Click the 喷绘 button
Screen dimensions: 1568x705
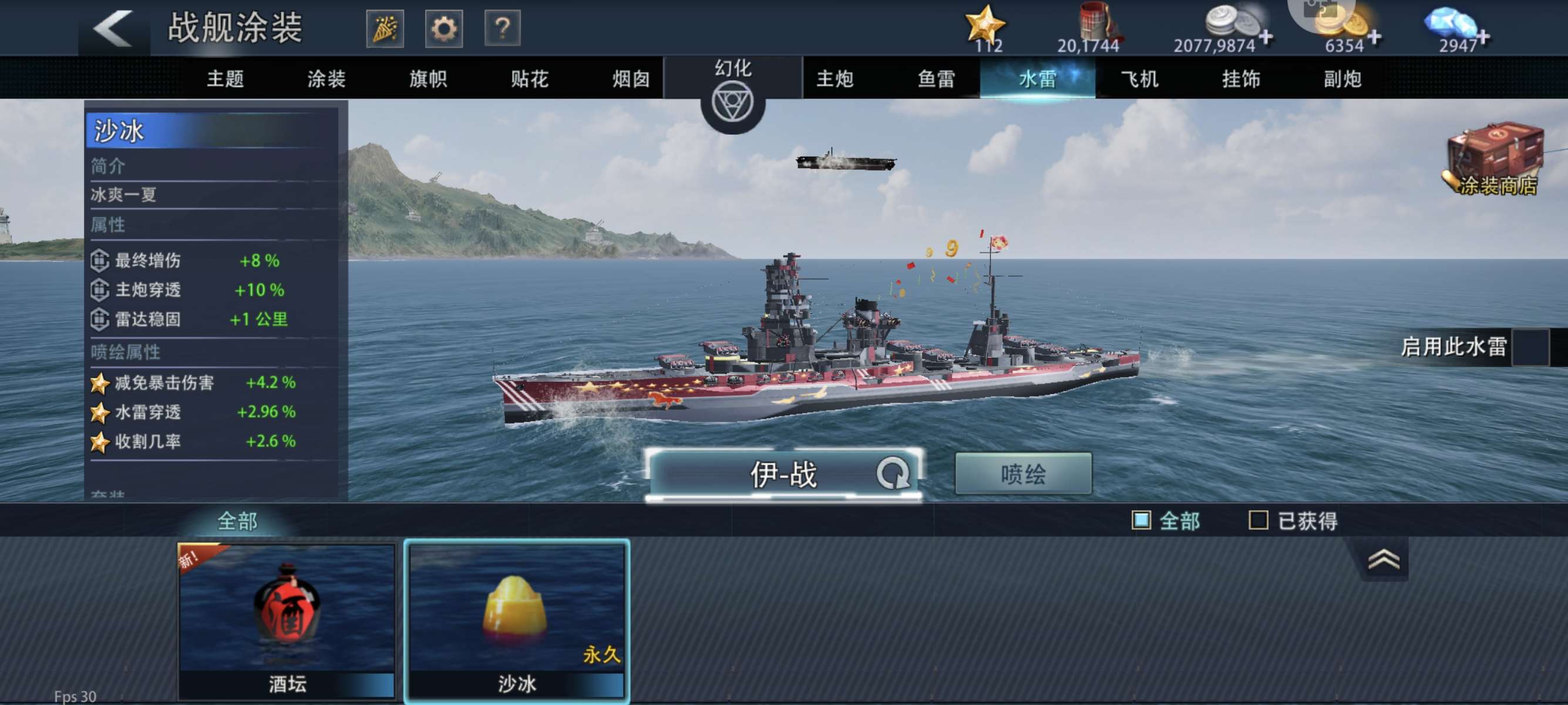point(1023,474)
